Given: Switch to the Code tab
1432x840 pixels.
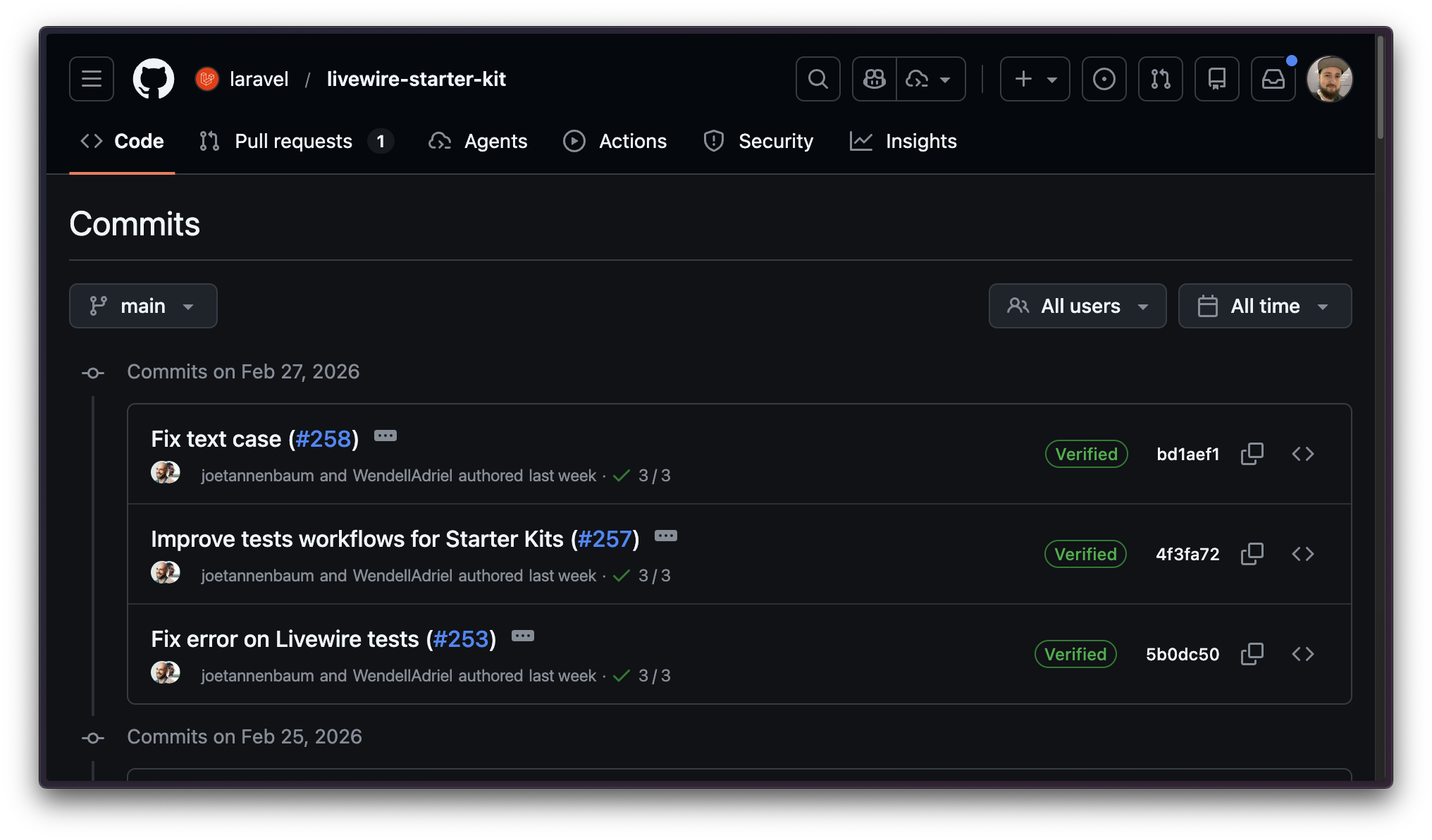Looking at the screenshot, I should [x=122, y=141].
